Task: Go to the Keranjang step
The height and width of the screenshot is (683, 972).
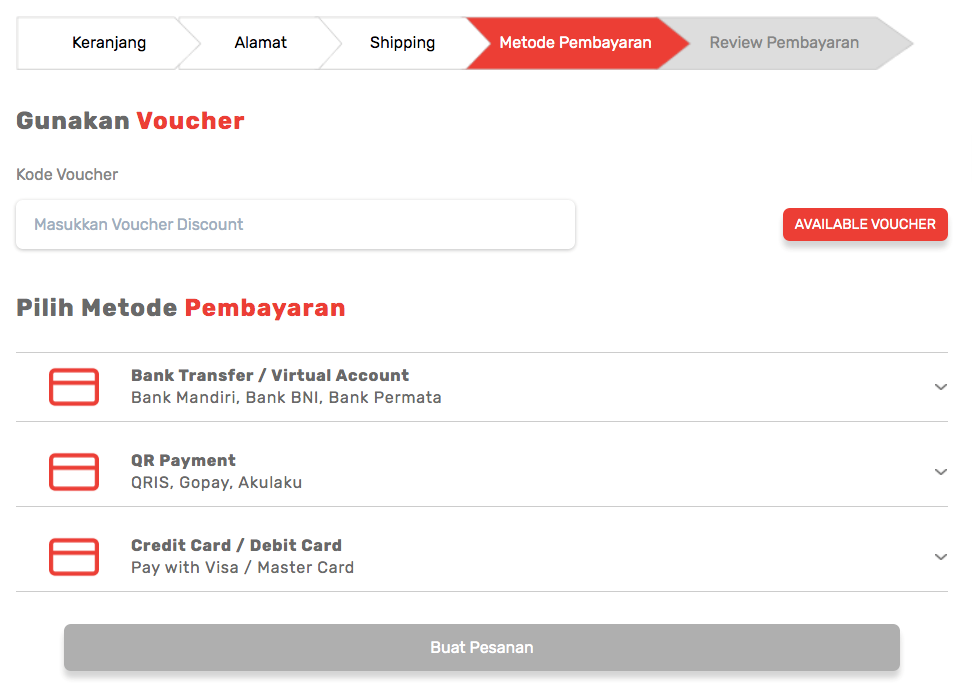Action: 109,43
